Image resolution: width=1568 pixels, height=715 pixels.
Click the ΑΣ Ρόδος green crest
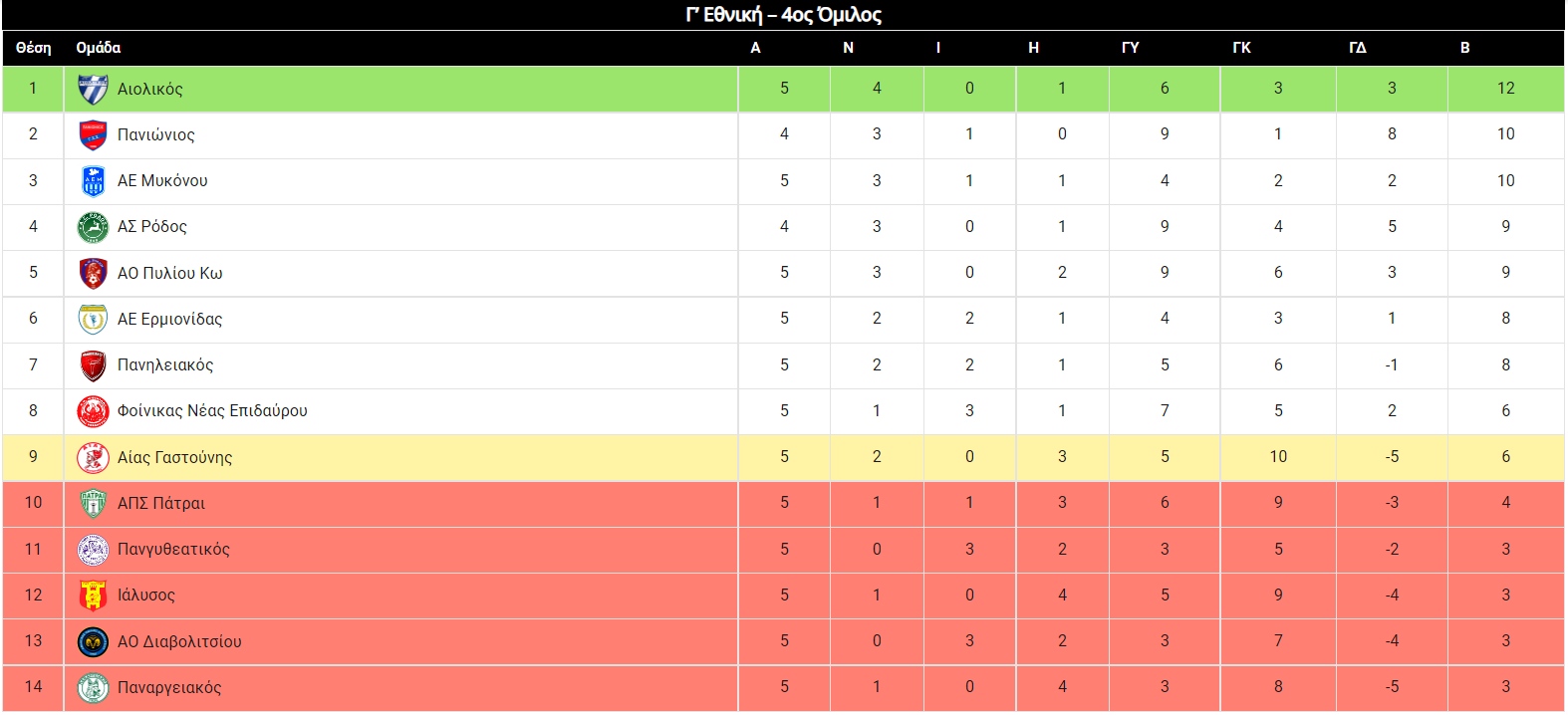(93, 227)
